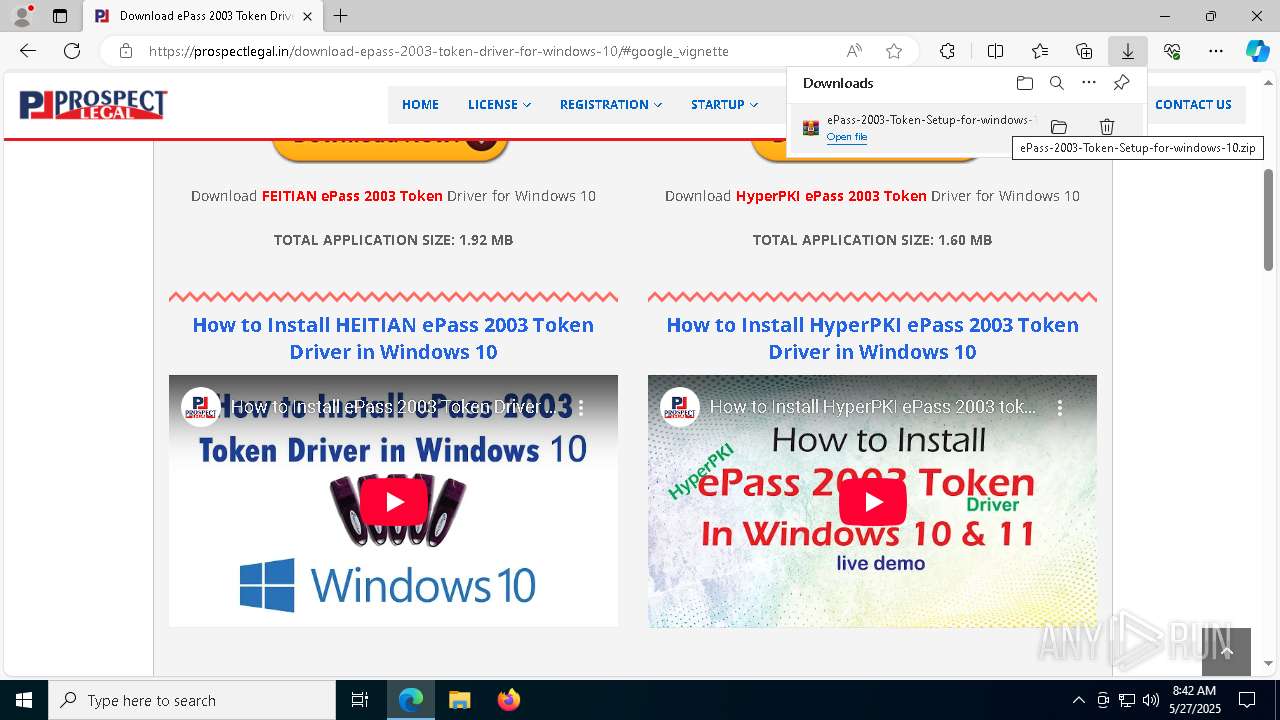Viewport: 1280px width, 720px height.
Task: Open video options on HEITIAN video
Action: point(581,407)
